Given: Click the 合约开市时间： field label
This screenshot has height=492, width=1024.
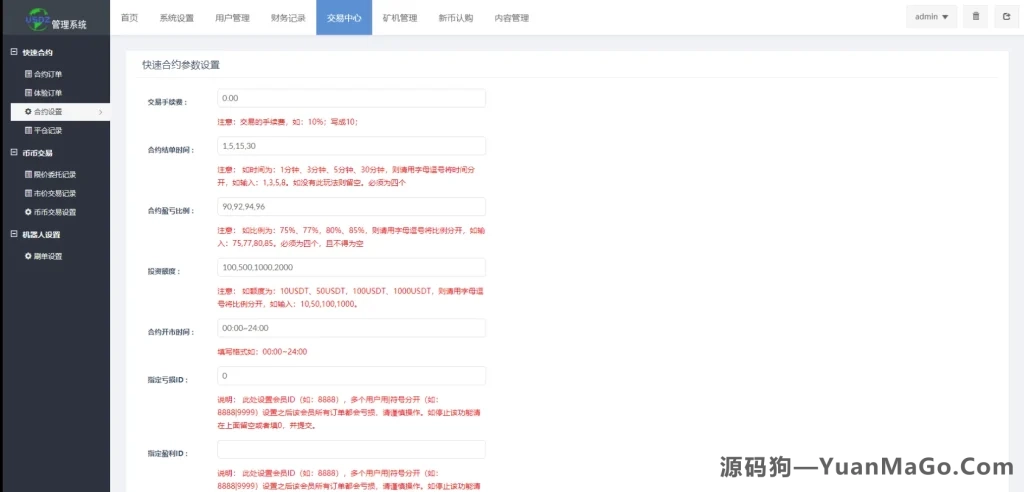Looking at the screenshot, I should click(x=171, y=332).
